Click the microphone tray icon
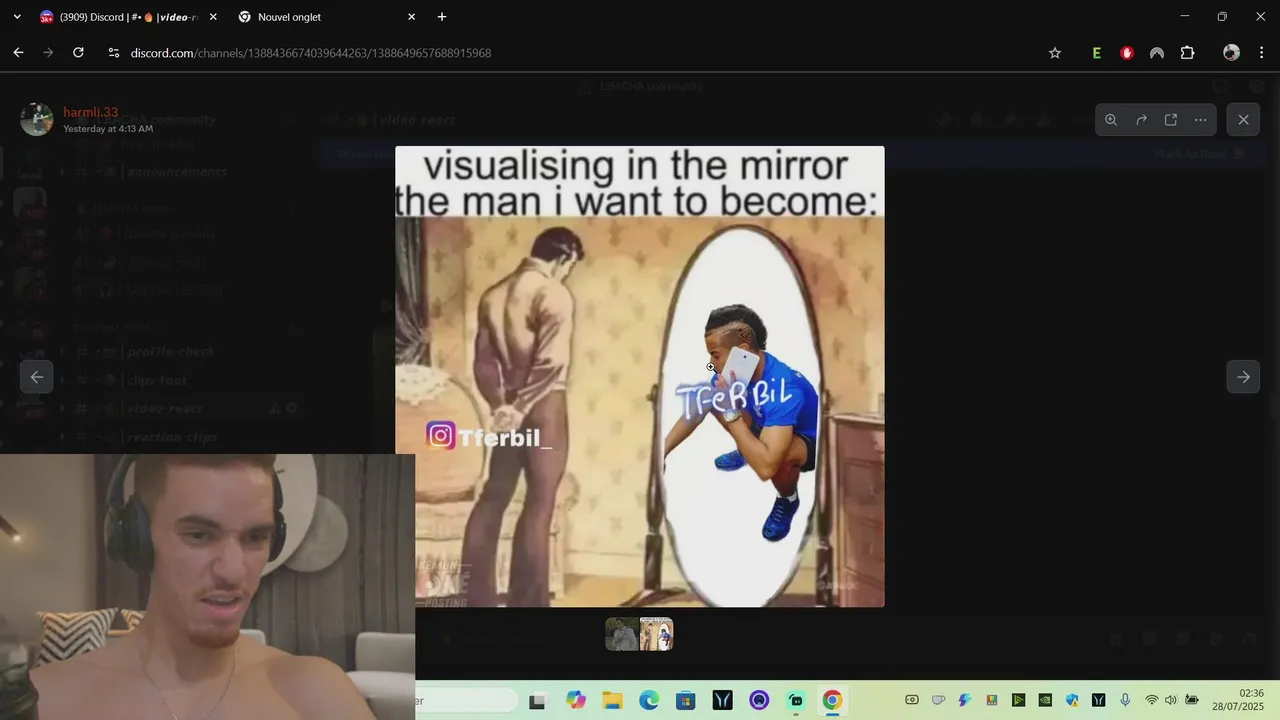1280x720 pixels. point(1125,700)
